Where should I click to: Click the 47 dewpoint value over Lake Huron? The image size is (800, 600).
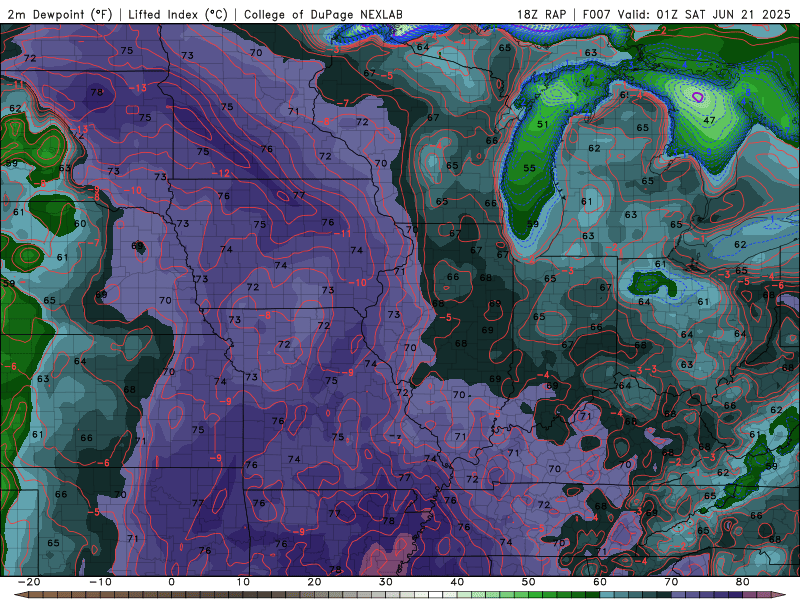(709, 120)
